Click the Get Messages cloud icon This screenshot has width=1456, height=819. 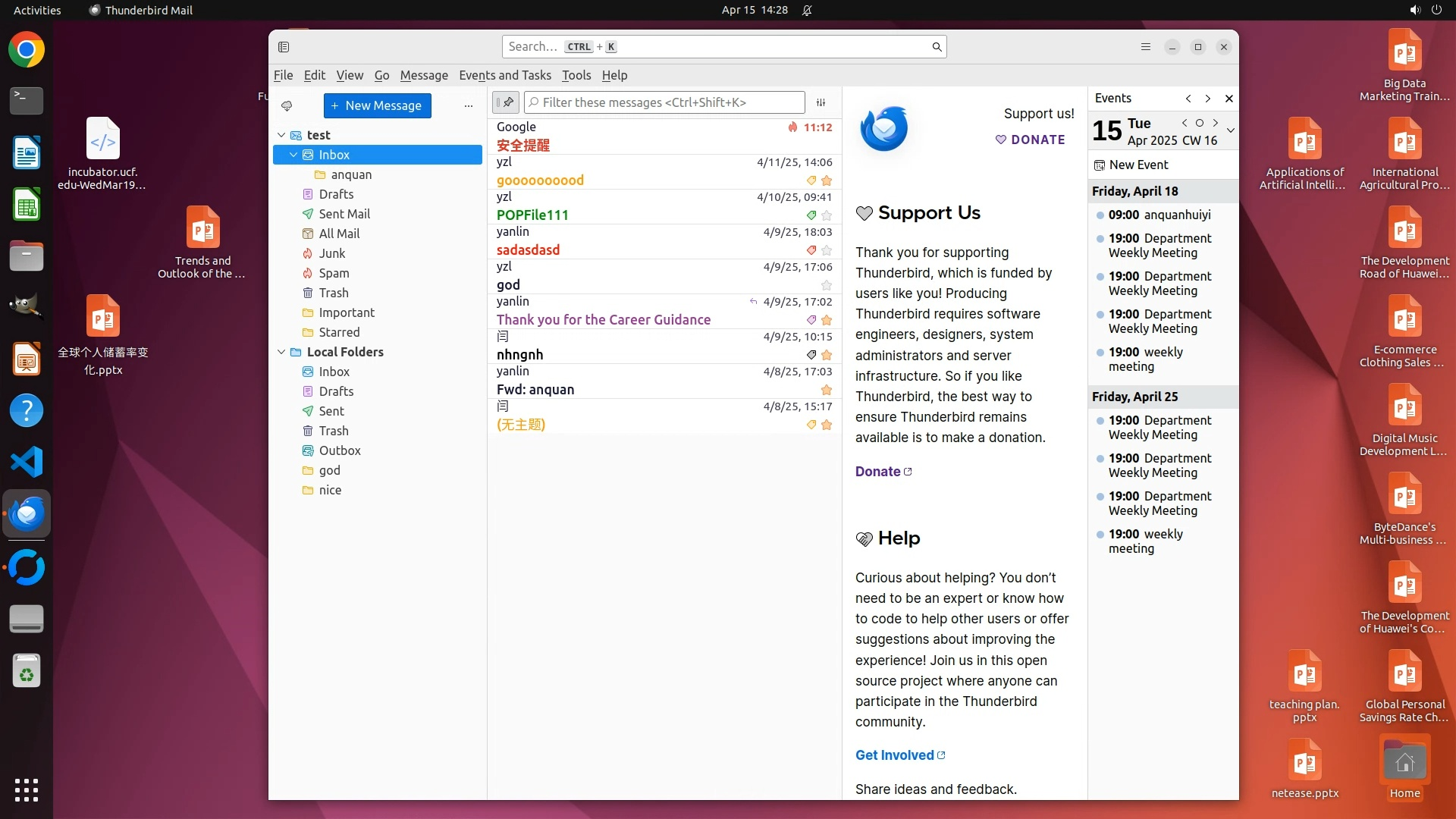(287, 105)
